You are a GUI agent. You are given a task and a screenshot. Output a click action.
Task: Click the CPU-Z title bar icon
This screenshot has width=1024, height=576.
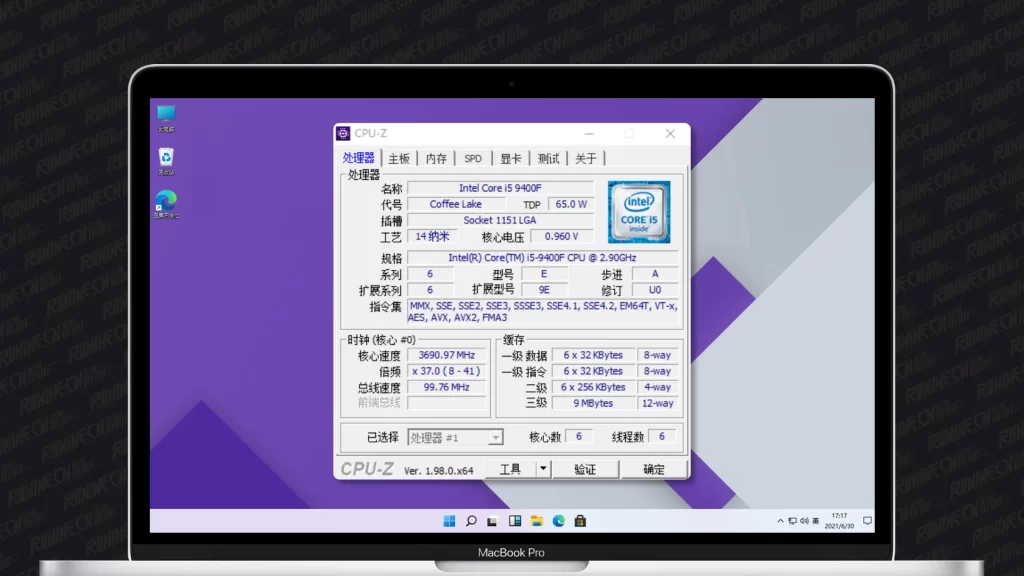(x=343, y=134)
